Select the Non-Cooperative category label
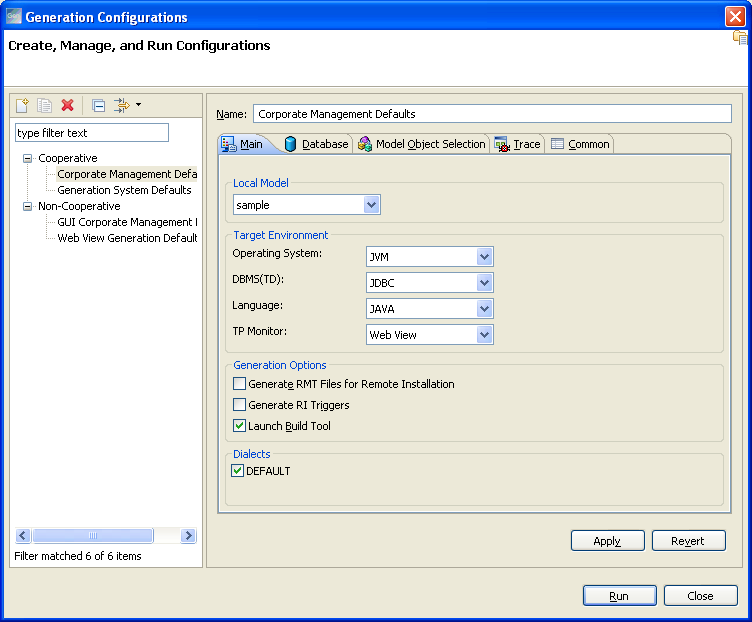Screen dimensions: 752x622 (79, 206)
